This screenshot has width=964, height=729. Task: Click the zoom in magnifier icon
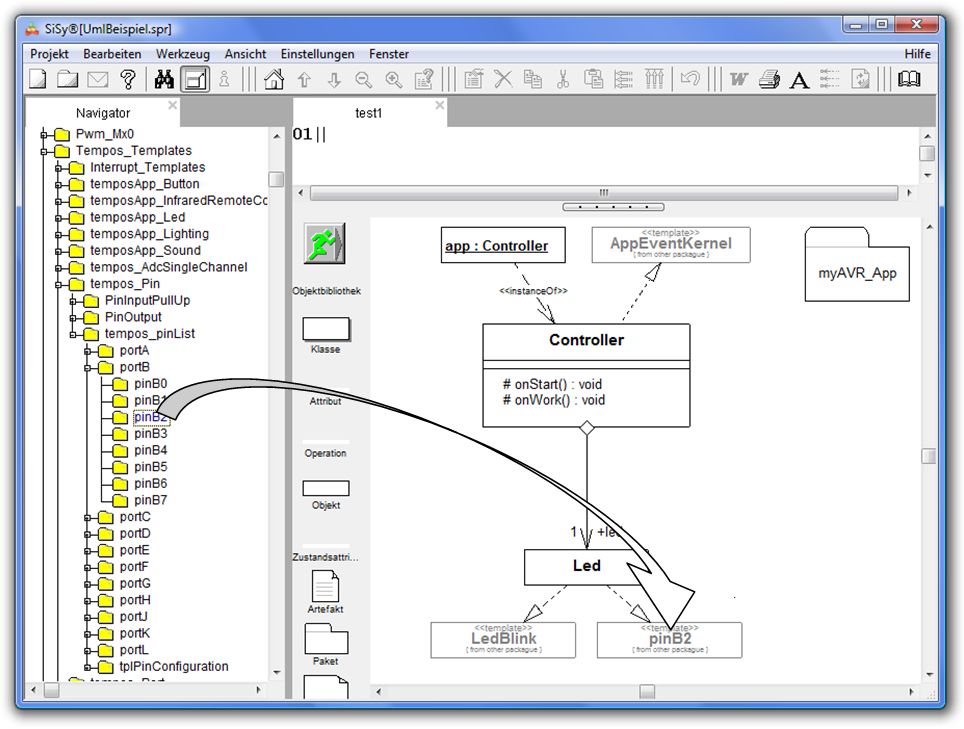point(394,80)
